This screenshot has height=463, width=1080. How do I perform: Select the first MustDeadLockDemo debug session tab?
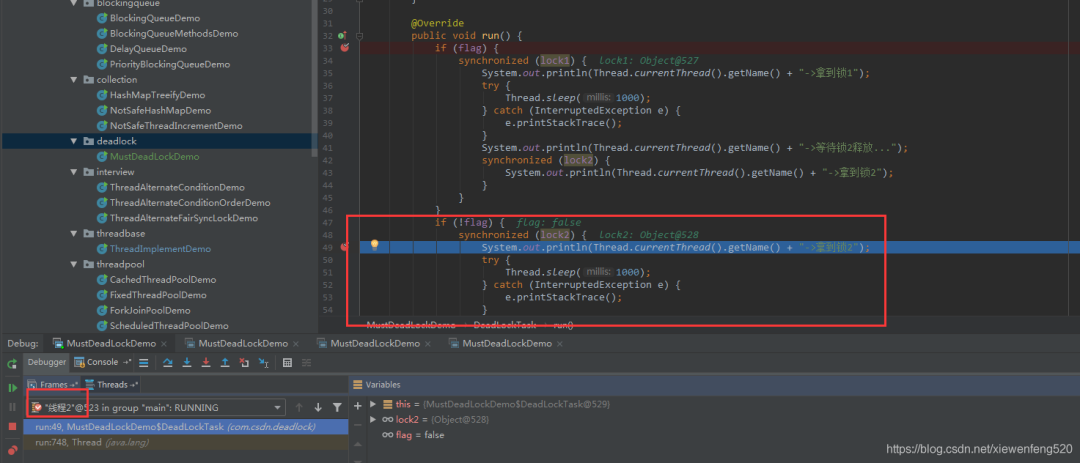[110, 343]
